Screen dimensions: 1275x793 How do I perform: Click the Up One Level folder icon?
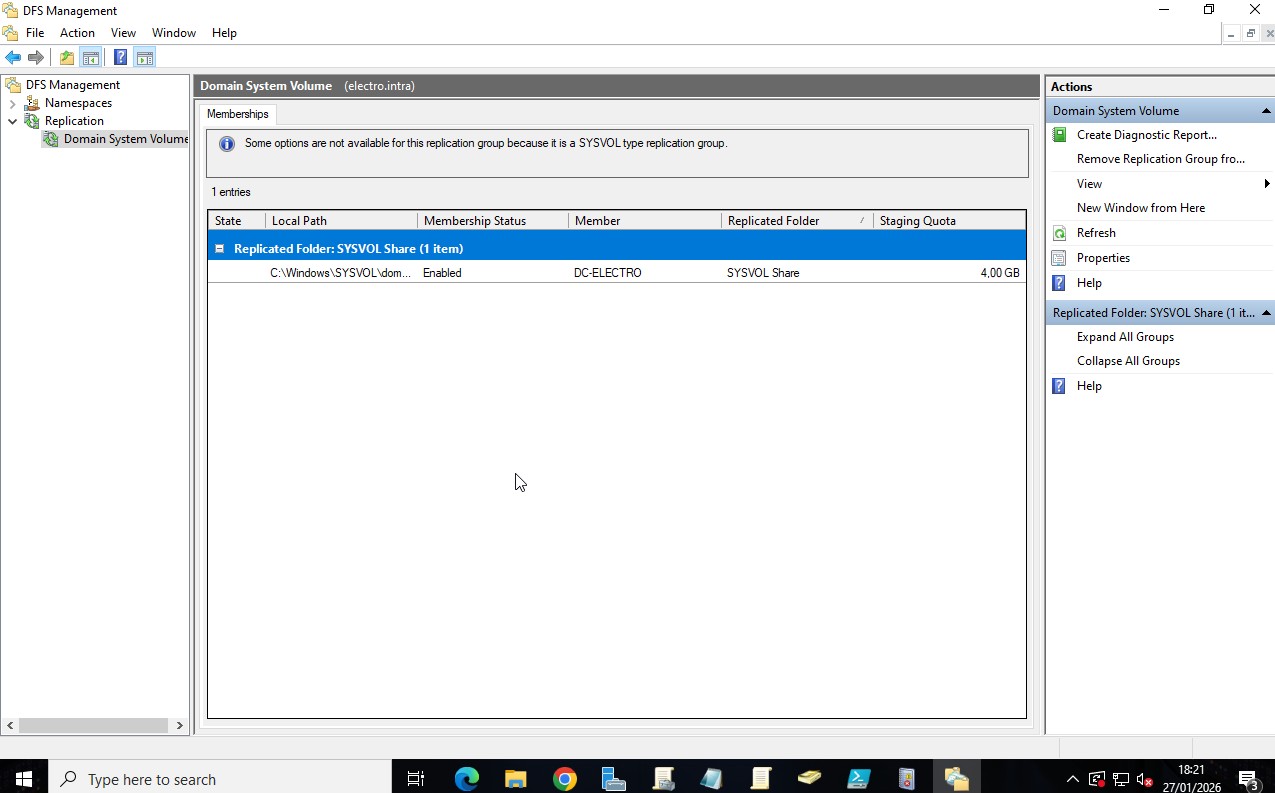coord(67,58)
